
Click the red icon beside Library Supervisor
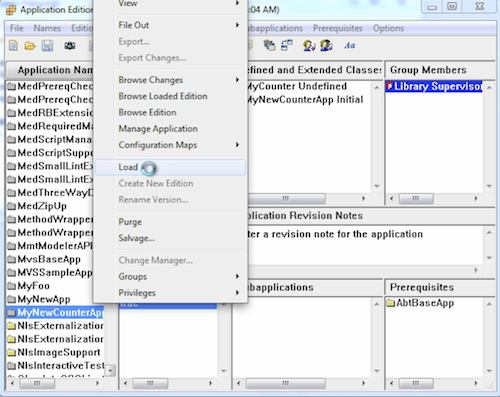coord(390,86)
